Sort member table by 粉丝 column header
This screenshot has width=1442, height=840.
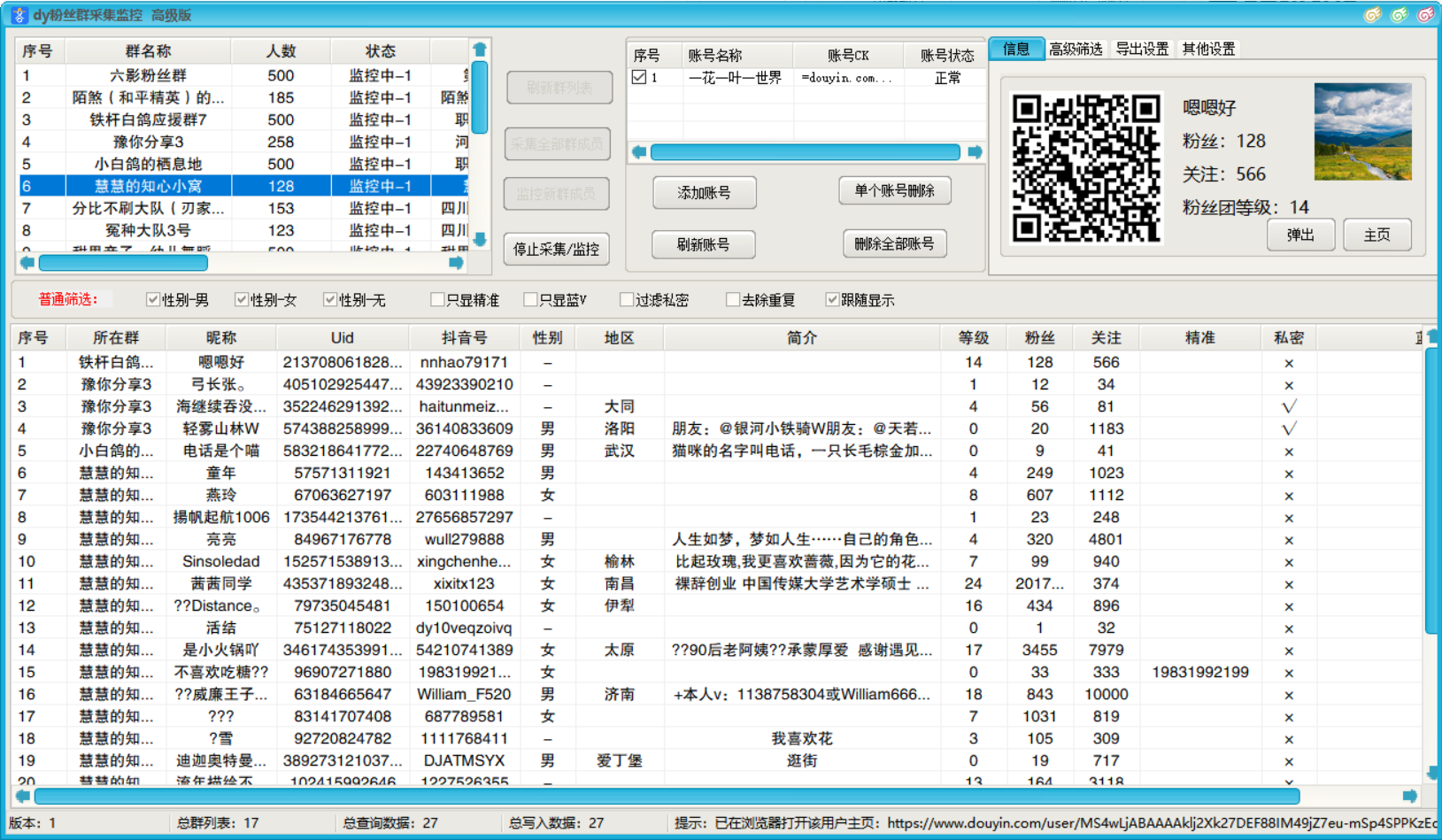pyautogui.click(x=1039, y=338)
